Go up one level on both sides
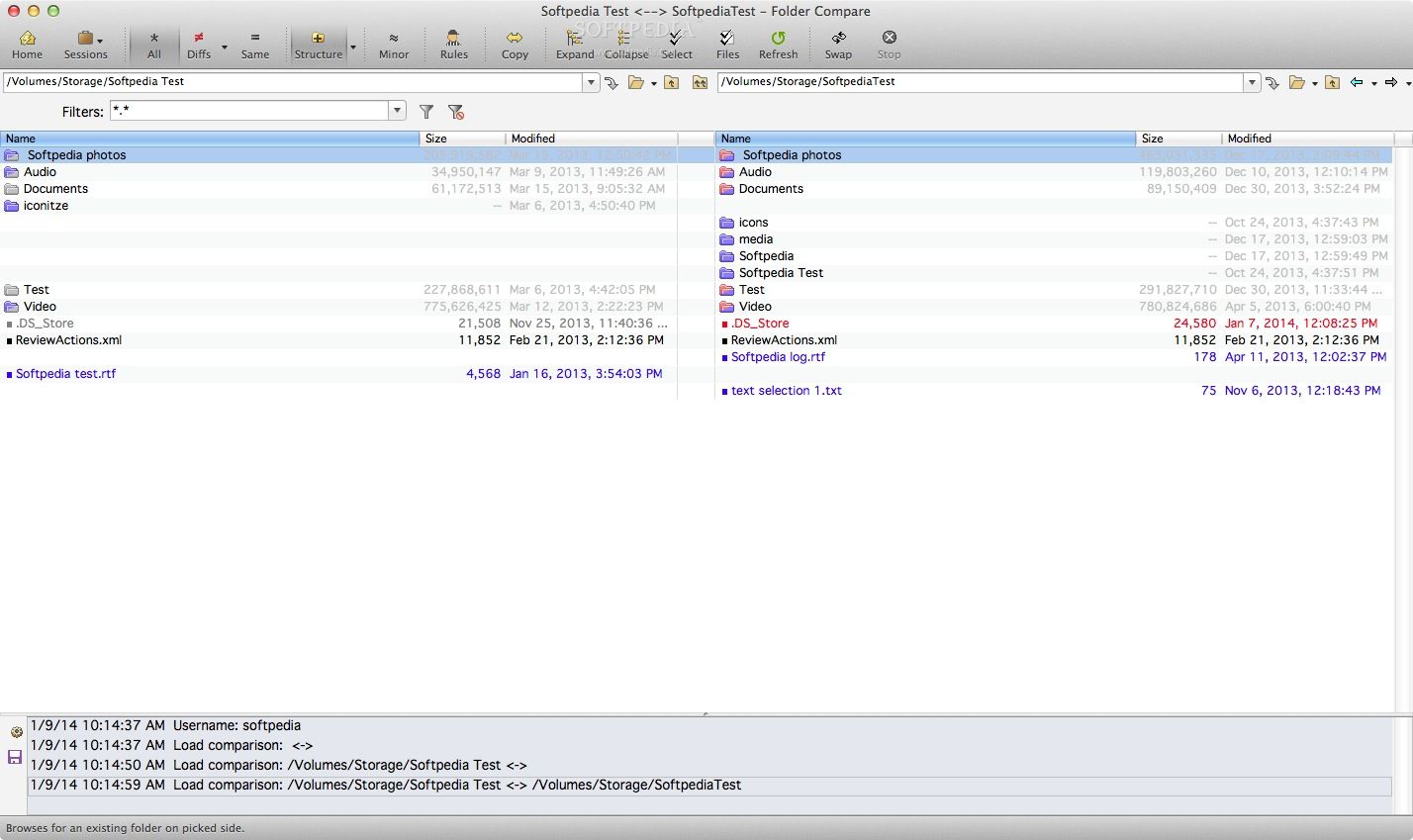Screen dimensions: 1413x840 click(x=700, y=83)
